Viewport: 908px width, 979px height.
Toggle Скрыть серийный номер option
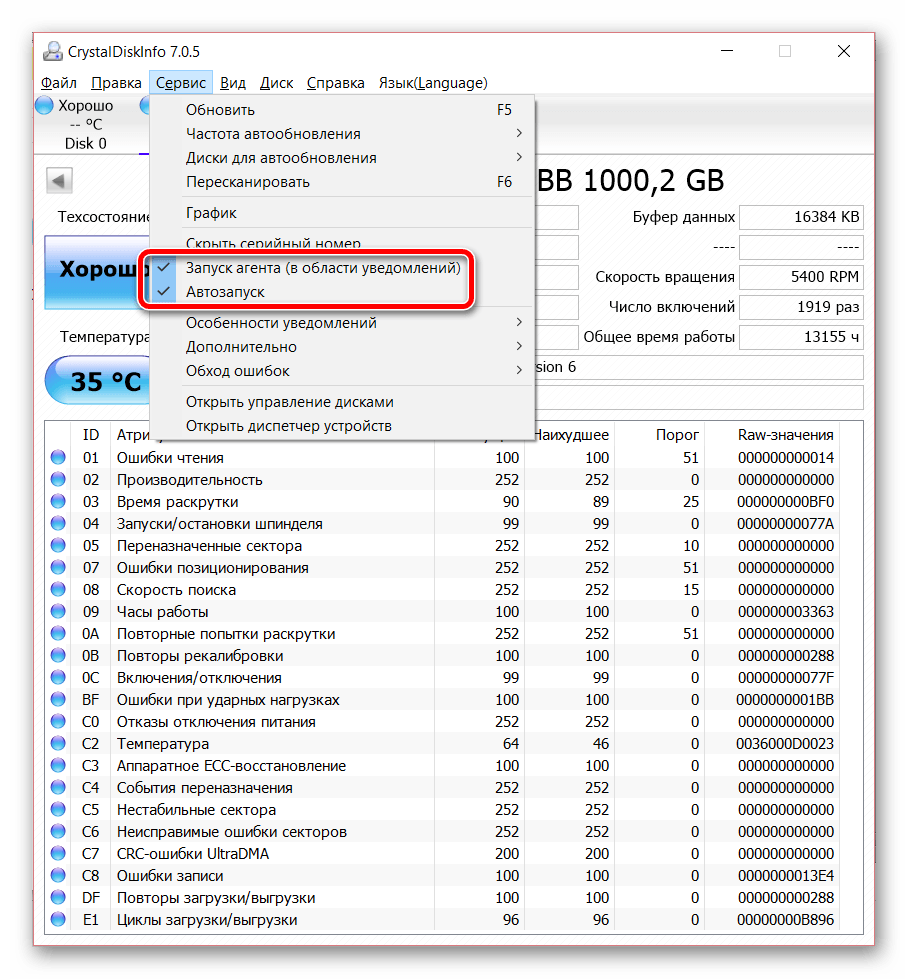pyautogui.click(x=273, y=243)
